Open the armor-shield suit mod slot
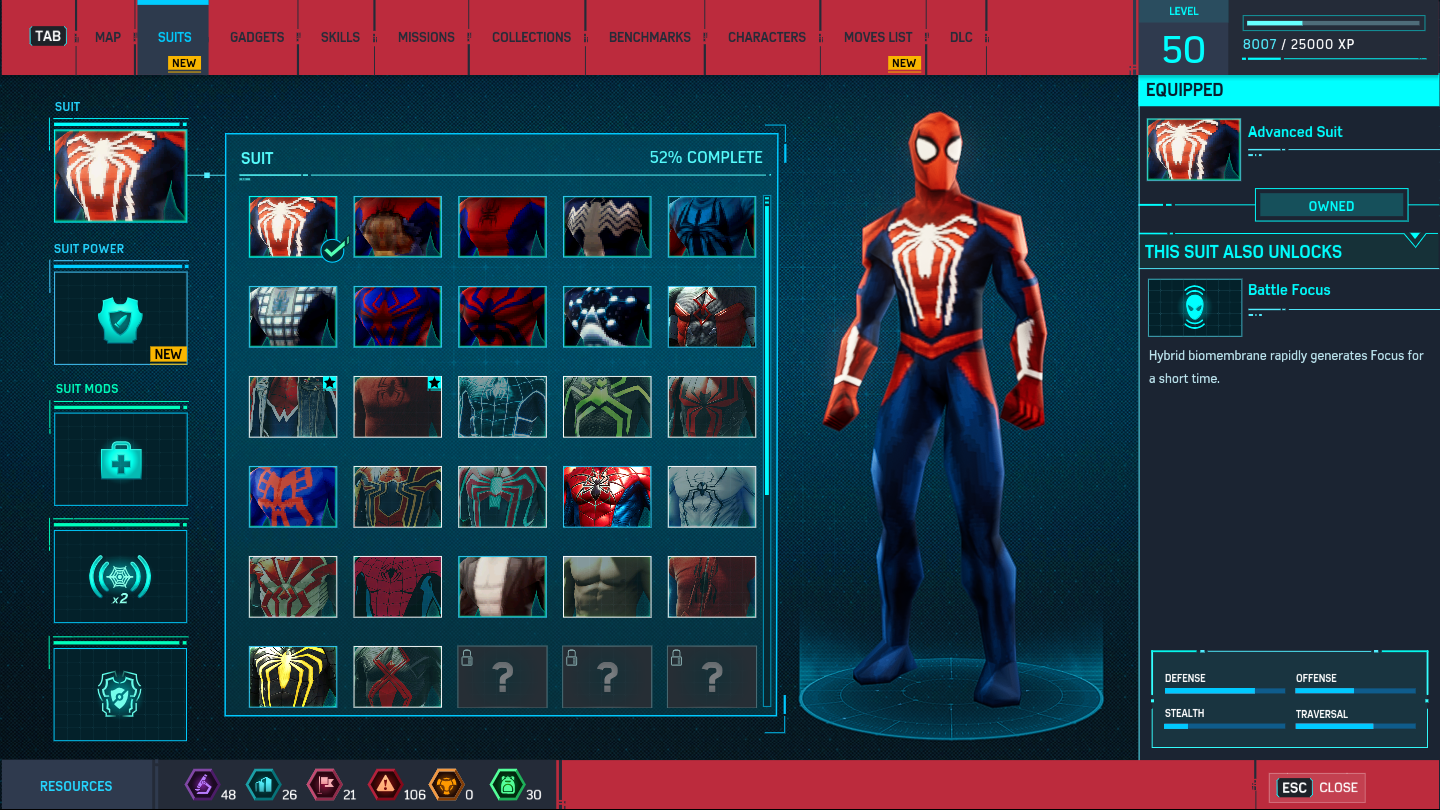Viewport: 1440px width, 810px height. click(x=120, y=694)
